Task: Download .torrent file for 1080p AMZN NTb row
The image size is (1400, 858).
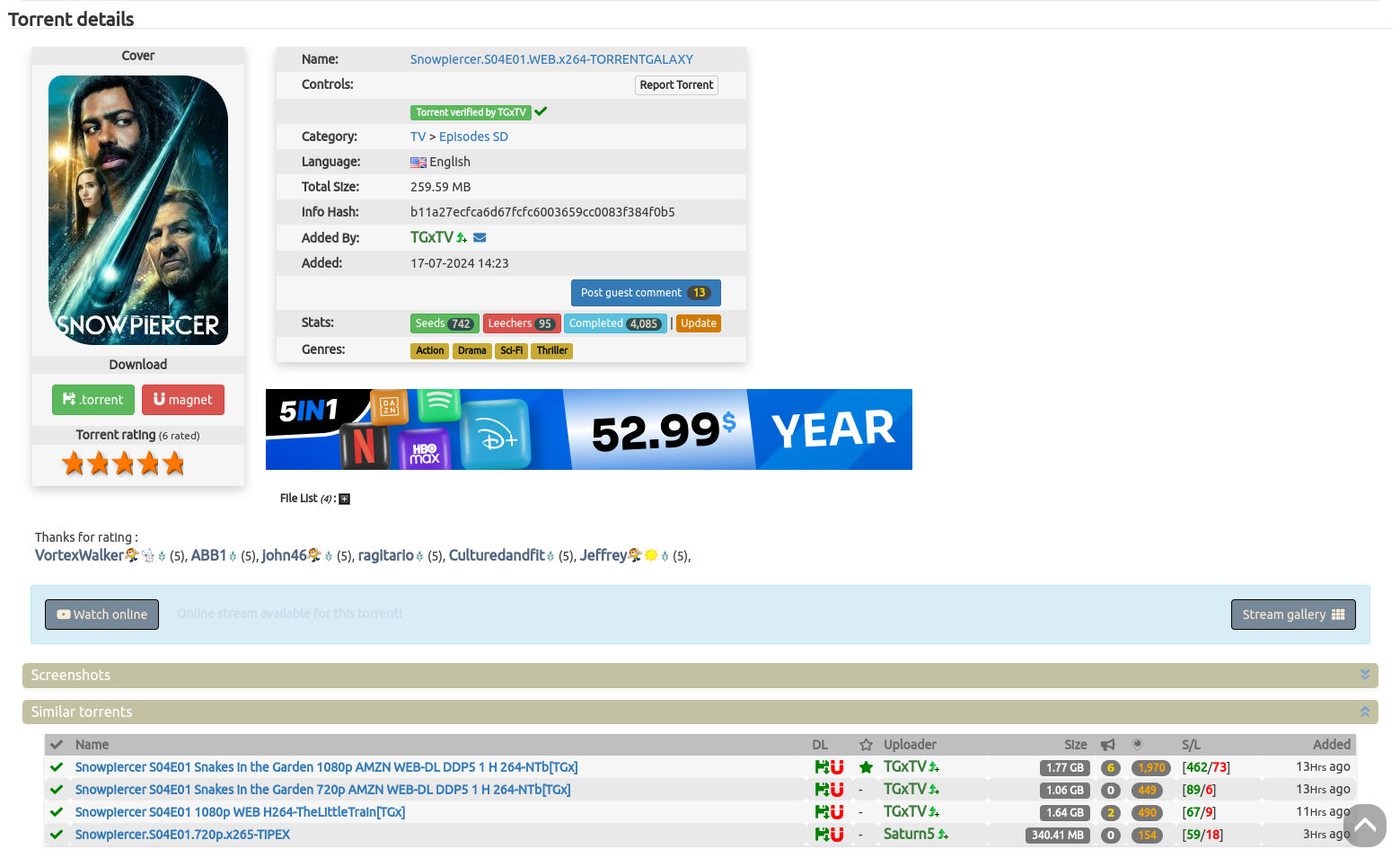Action: click(x=822, y=767)
